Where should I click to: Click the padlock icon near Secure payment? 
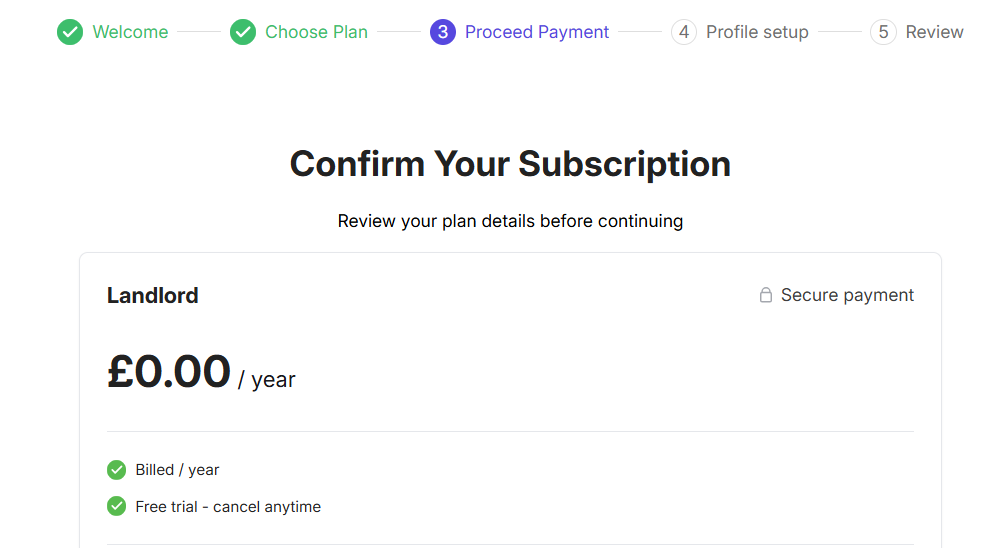[x=766, y=295]
